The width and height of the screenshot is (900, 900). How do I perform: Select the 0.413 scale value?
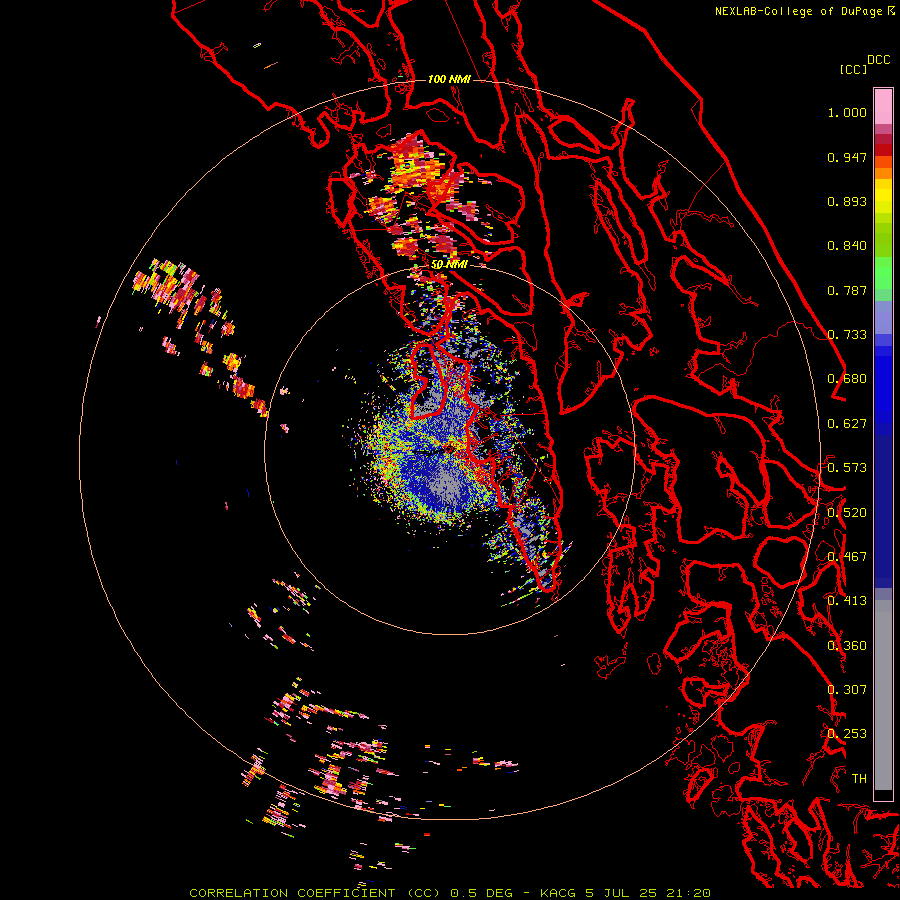[847, 601]
